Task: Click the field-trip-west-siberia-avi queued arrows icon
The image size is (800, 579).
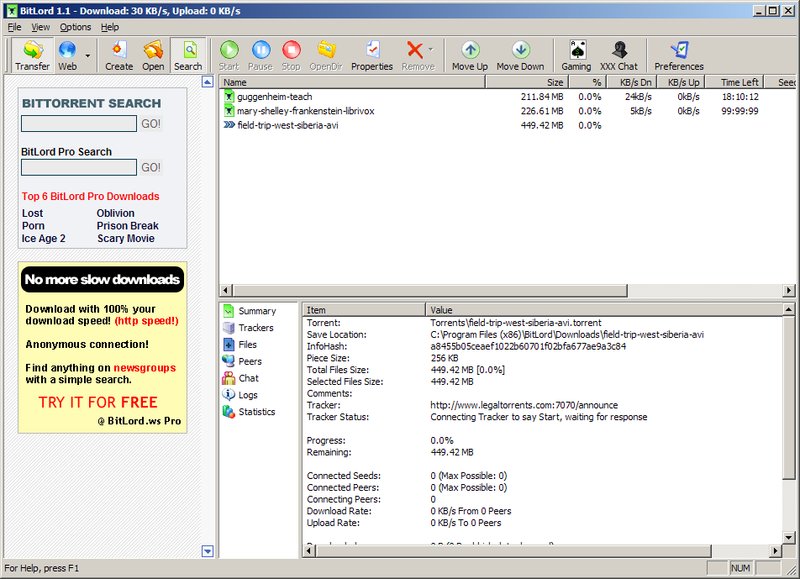Action: (x=229, y=125)
